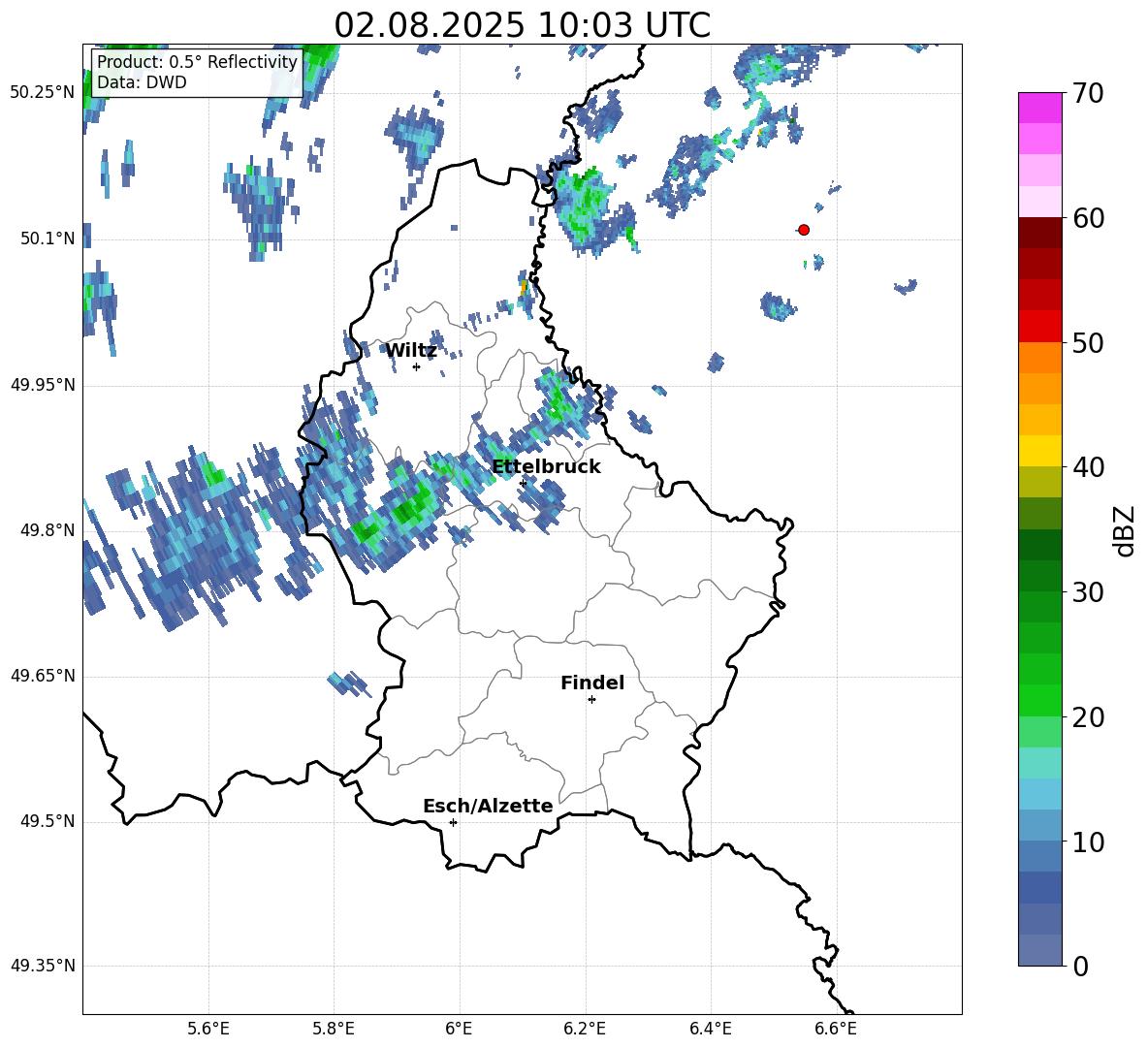Click the 02.08.2025 10:03 UTC title
1148x1048 pixels.
click(522, 25)
